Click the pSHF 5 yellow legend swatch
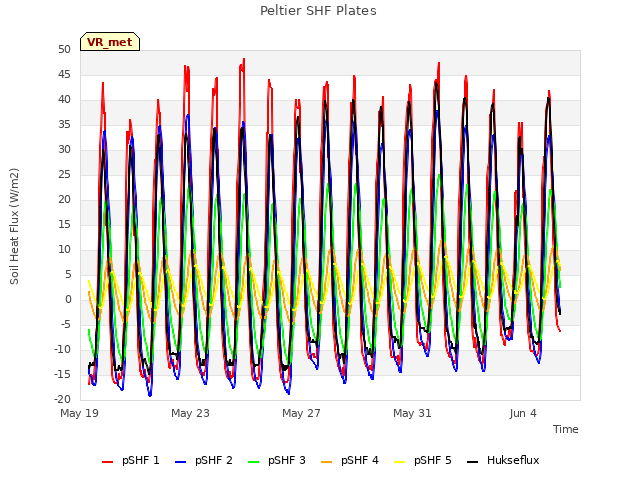 (x=400, y=462)
